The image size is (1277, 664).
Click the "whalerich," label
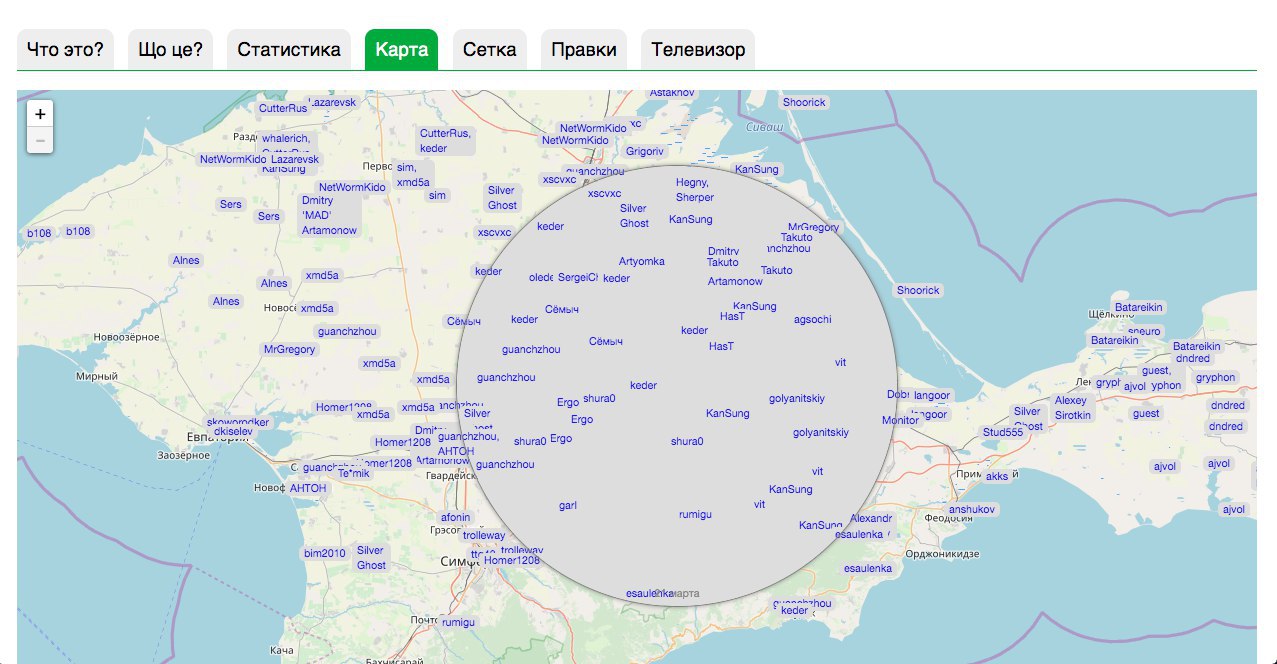click(x=287, y=139)
